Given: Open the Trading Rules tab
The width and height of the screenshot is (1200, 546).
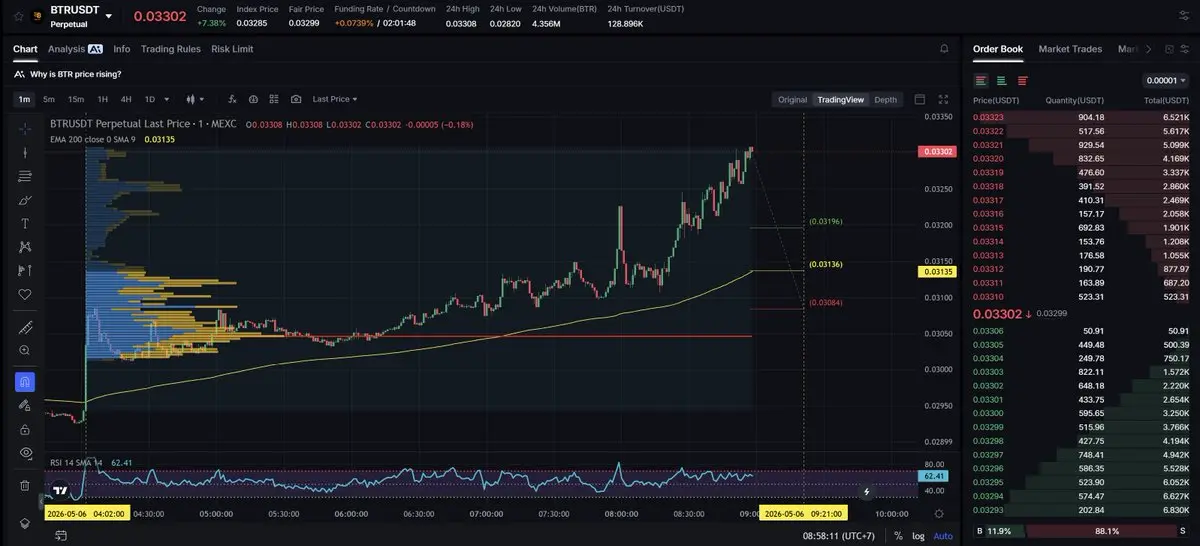Looking at the screenshot, I should pos(171,48).
